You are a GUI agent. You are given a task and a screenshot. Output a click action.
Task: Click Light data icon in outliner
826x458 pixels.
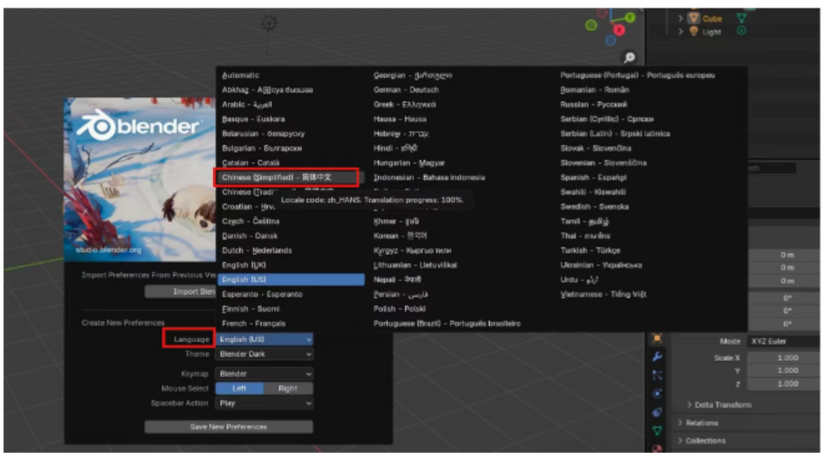pos(741,31)
